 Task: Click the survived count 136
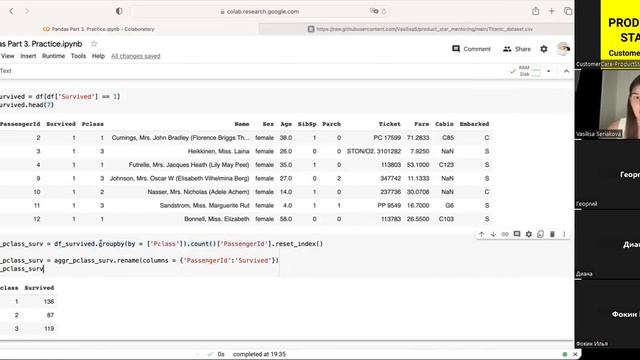click(49, 302)
